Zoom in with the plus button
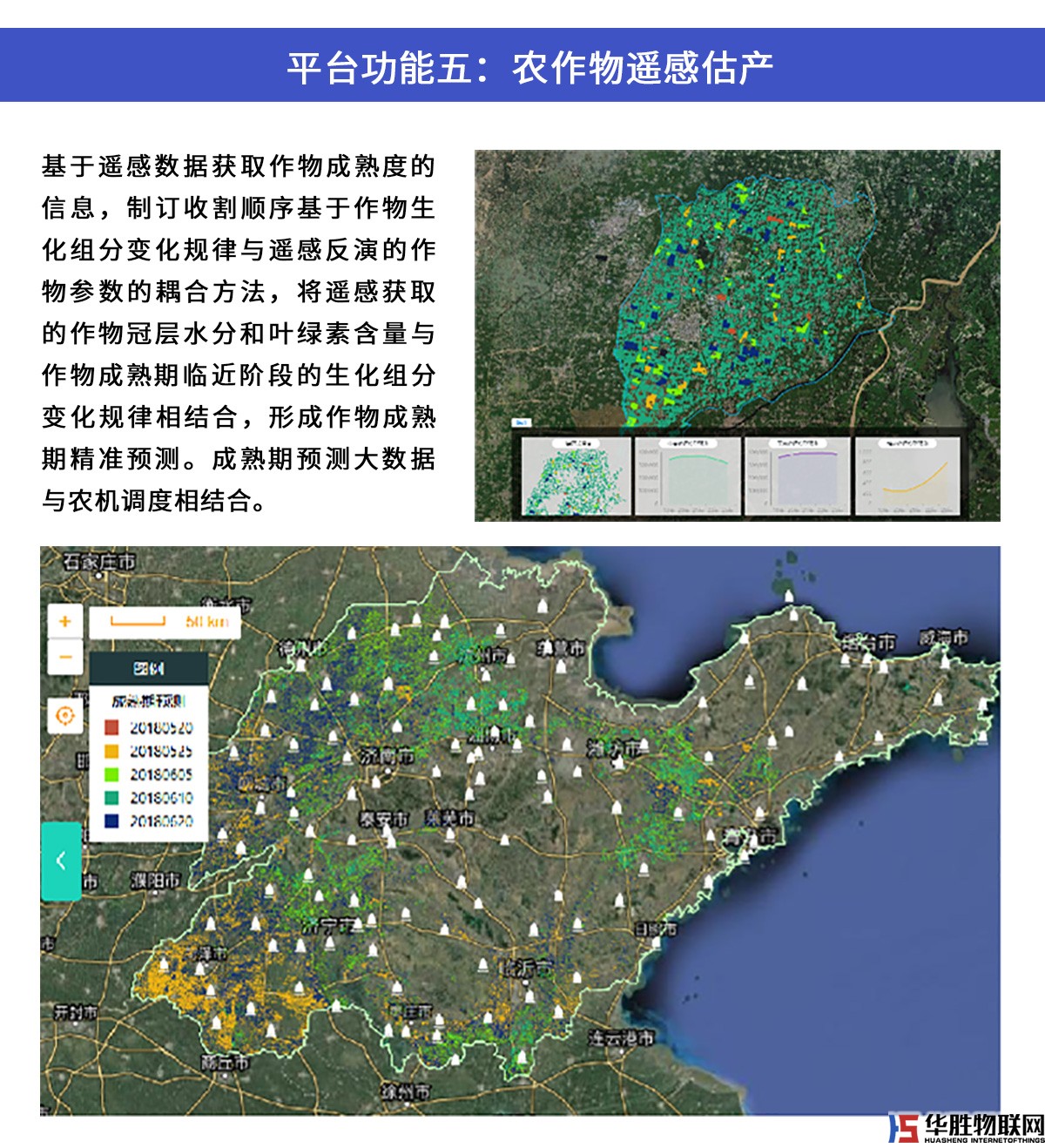Viewport: 1045px width, 1148px height. [65, 621]
